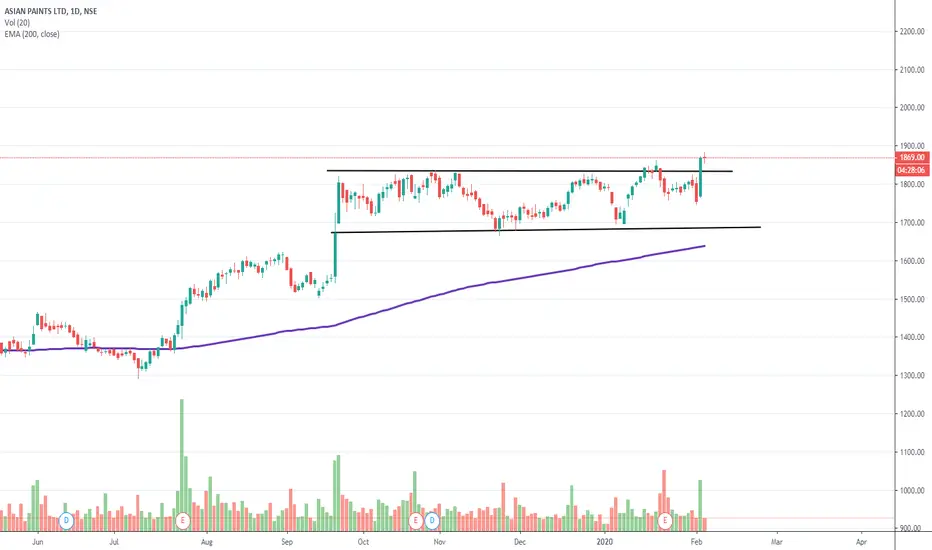
Task: Click the Apr label on time axis
Action: [861, 542]
